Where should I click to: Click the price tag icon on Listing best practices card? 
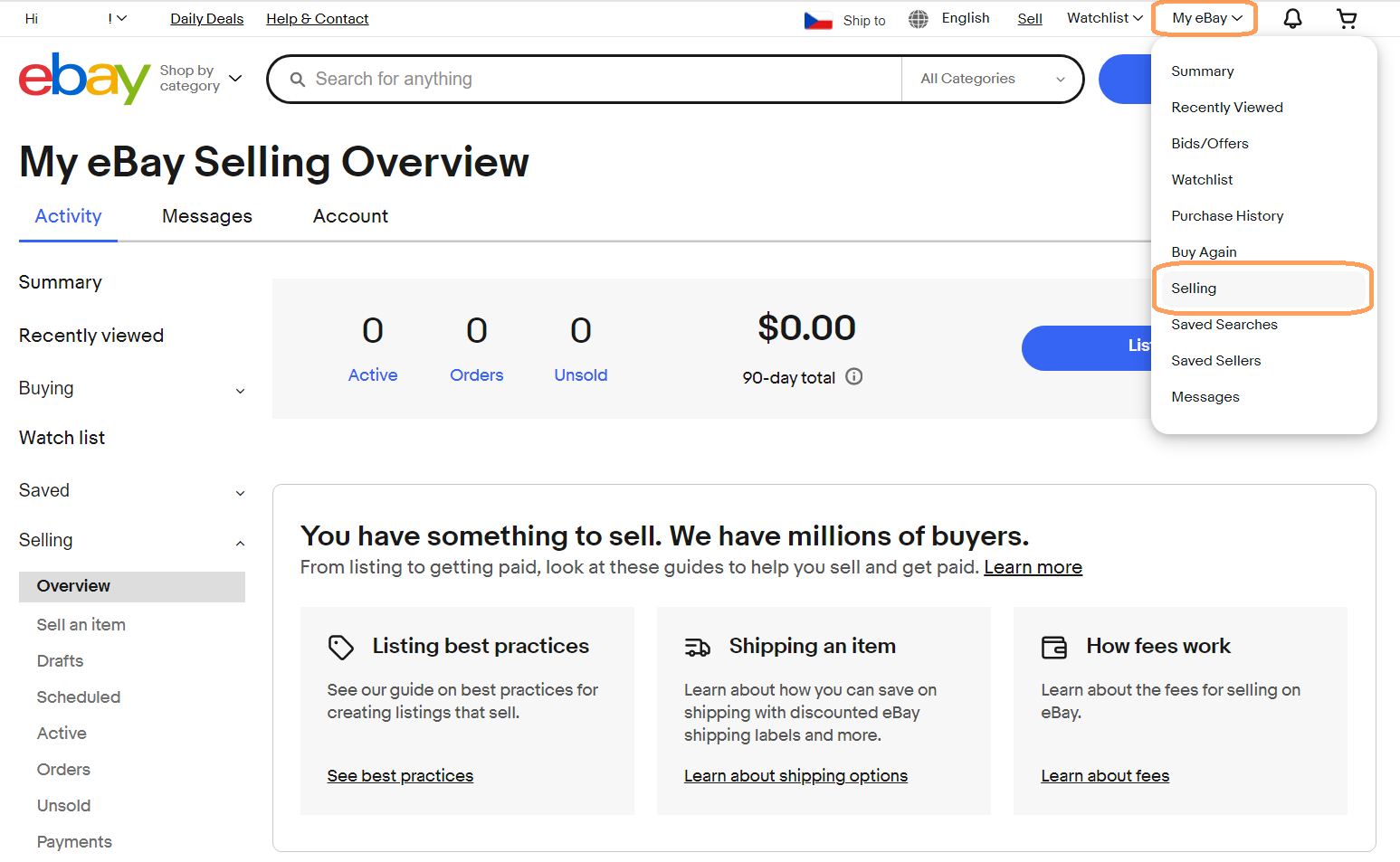[341, 647]
